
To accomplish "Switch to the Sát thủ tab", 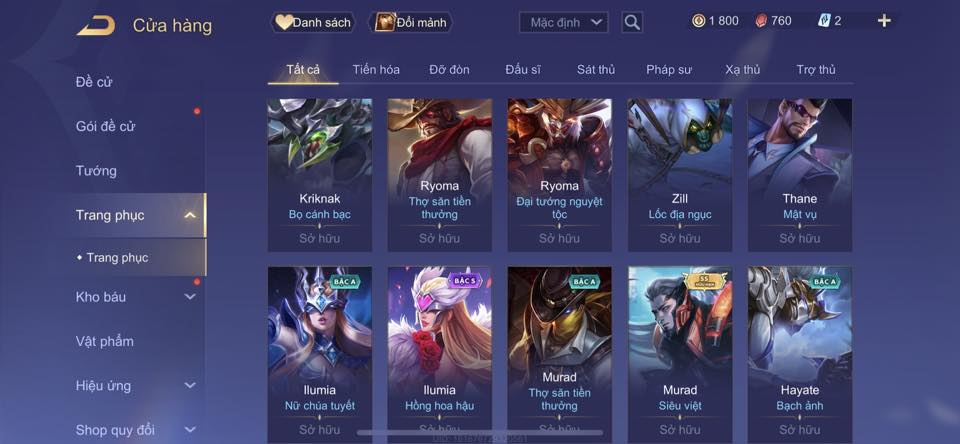I will coord(596,70).
